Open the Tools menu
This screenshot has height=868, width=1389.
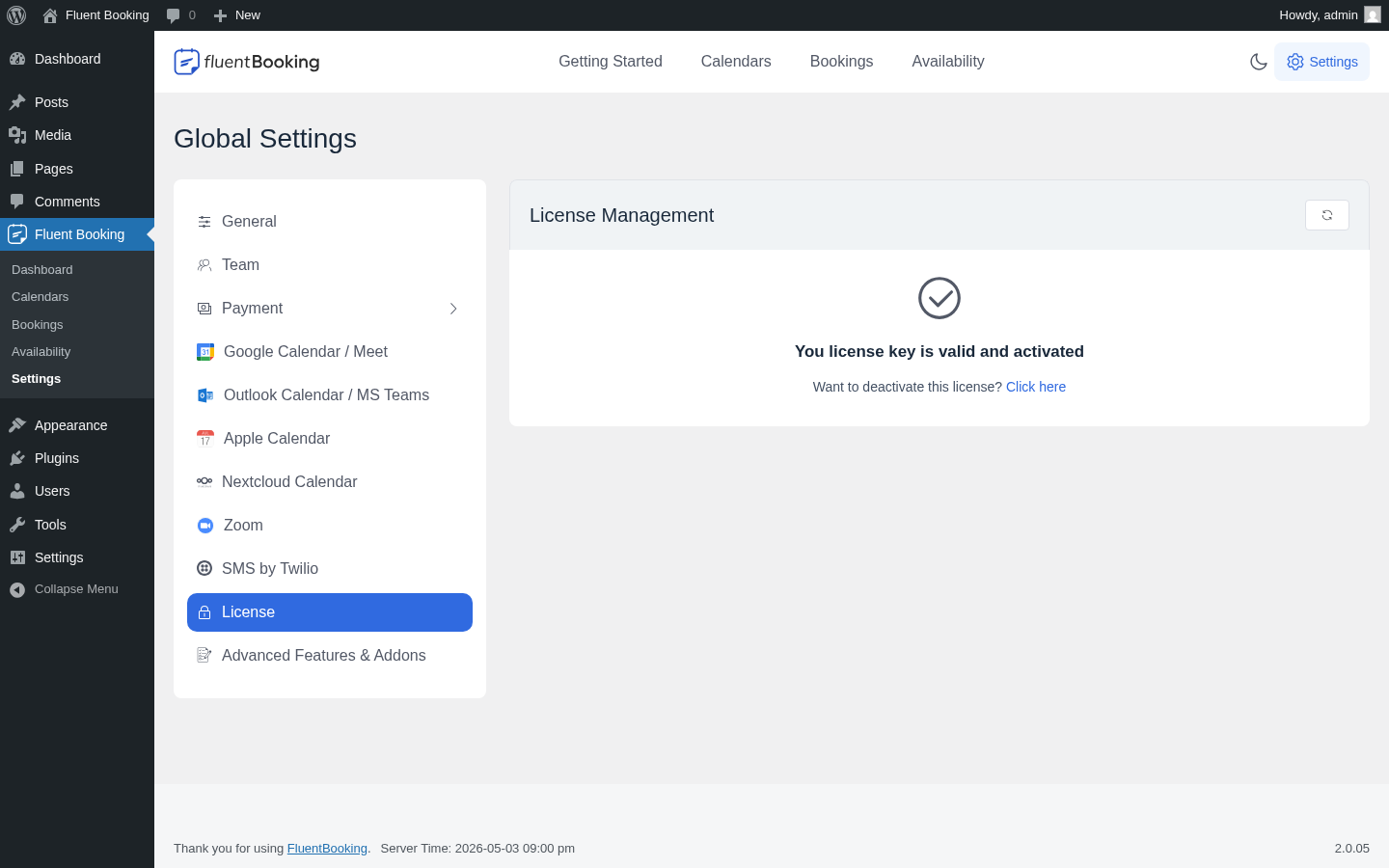(x=77, y=525)
